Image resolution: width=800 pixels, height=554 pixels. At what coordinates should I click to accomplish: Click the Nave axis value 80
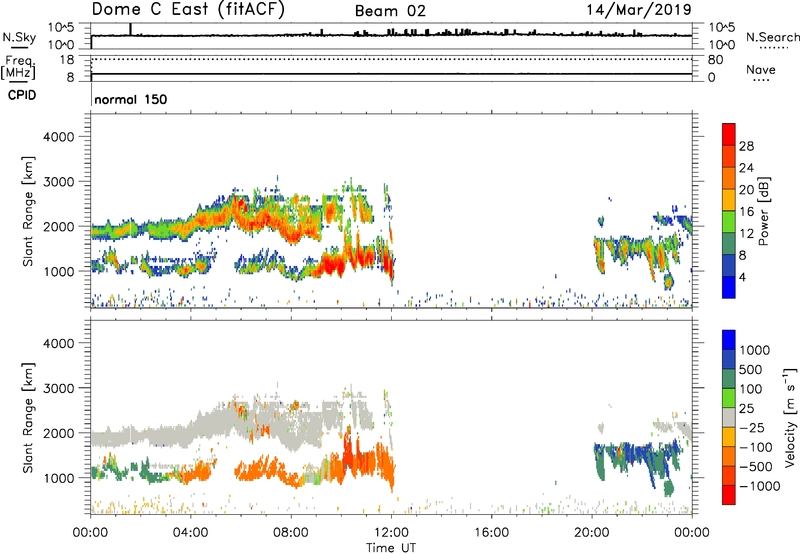(x=715, y=60)
